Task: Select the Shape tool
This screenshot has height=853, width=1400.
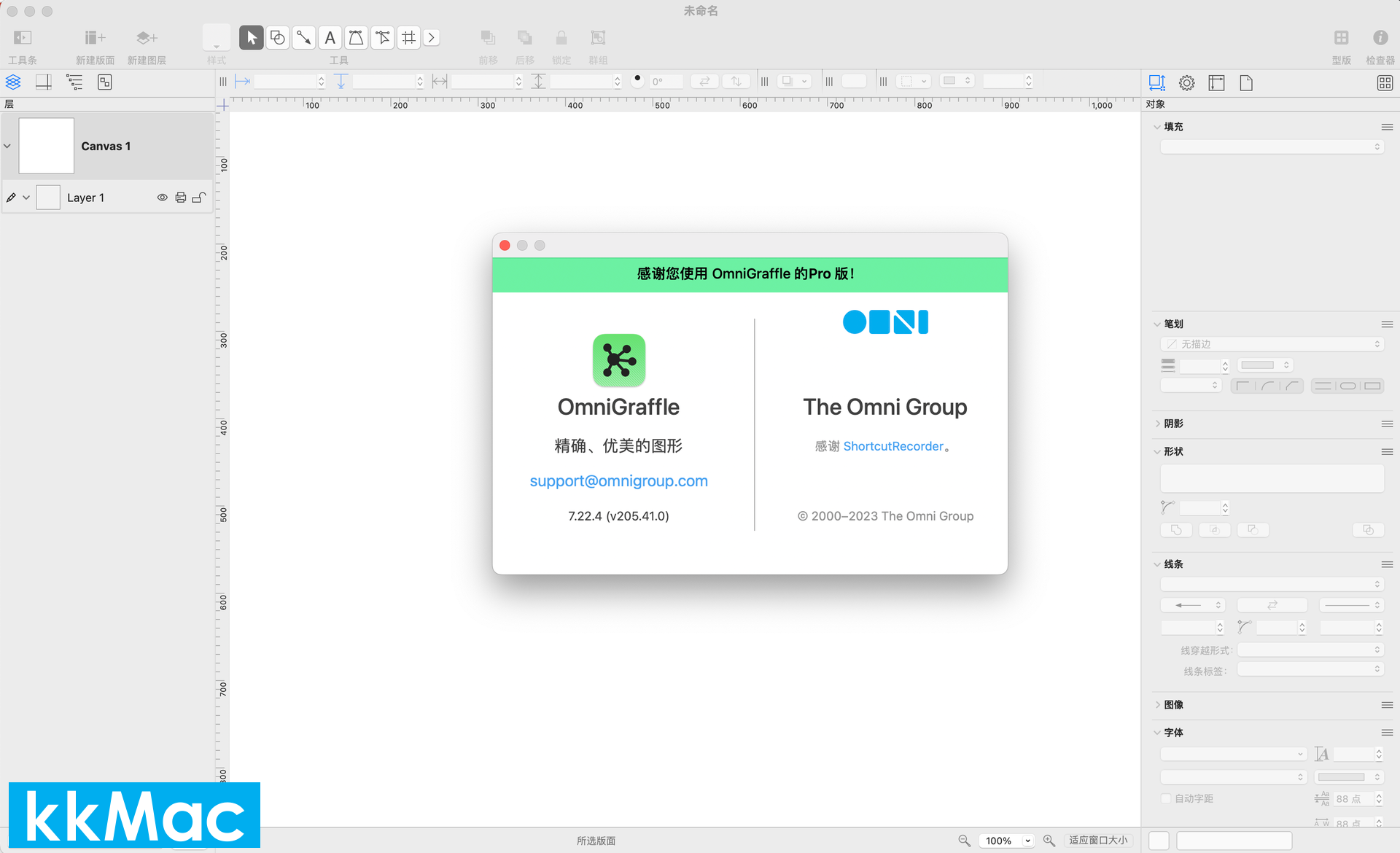Action: pos(278,38)
